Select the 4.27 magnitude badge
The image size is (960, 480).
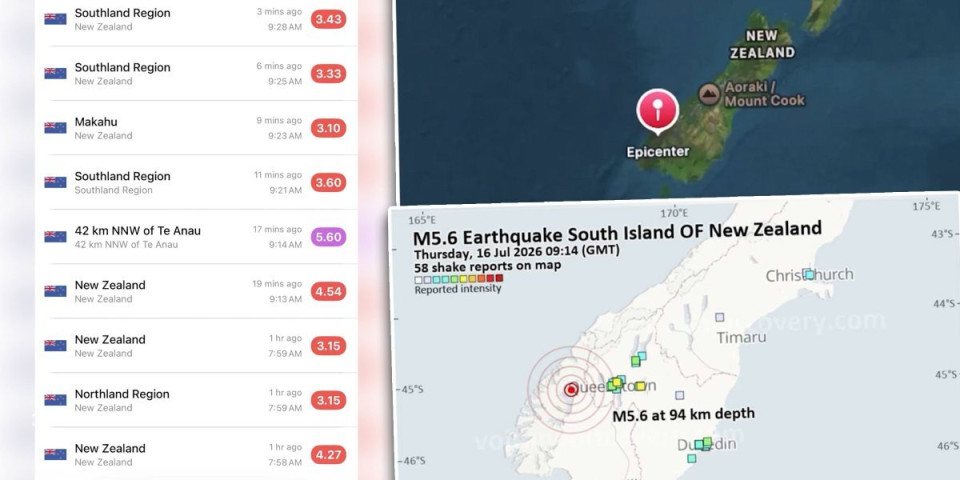click(328, 455)
